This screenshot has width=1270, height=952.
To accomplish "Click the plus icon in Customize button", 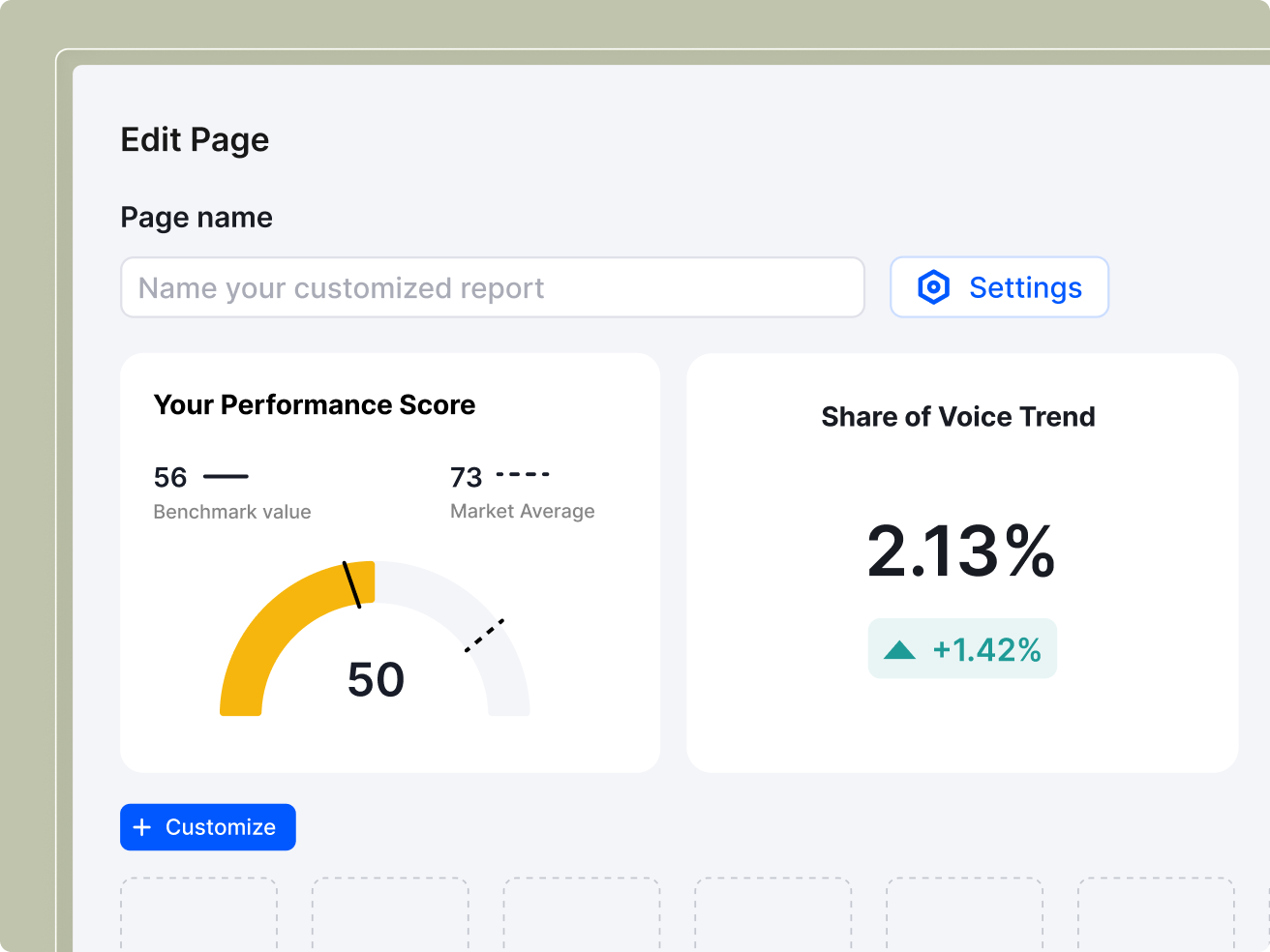I will coord(142,827).
